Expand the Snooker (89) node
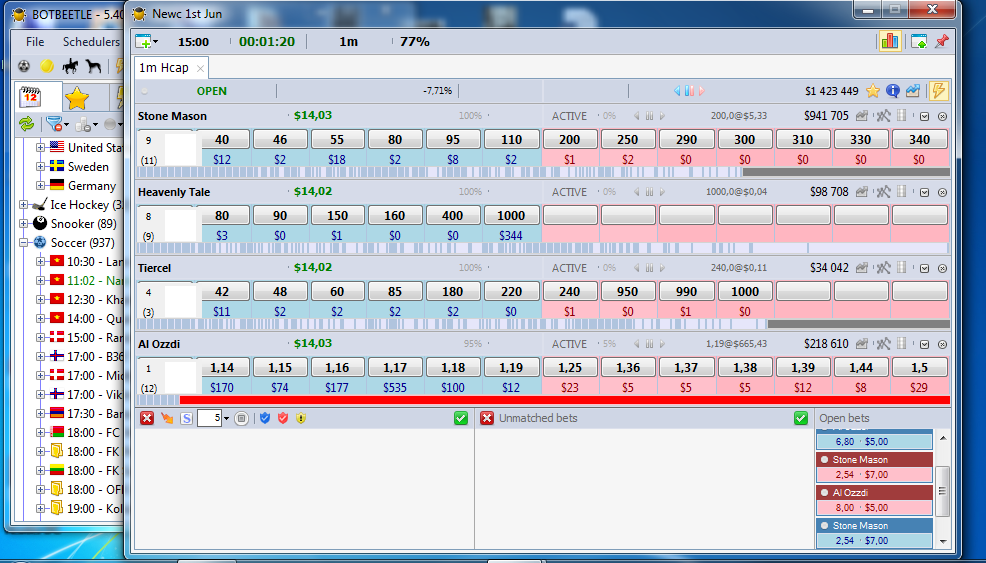The height and width of the screenshot is (563, 986). tap(23, 223)
